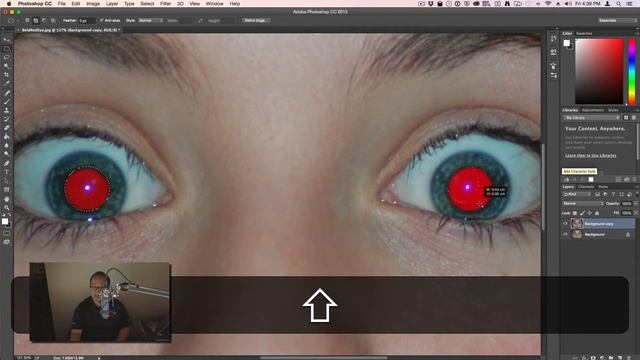Switch Libraries to list view
640x360 pixels.
pyautogui.click(x=633, y=118)
